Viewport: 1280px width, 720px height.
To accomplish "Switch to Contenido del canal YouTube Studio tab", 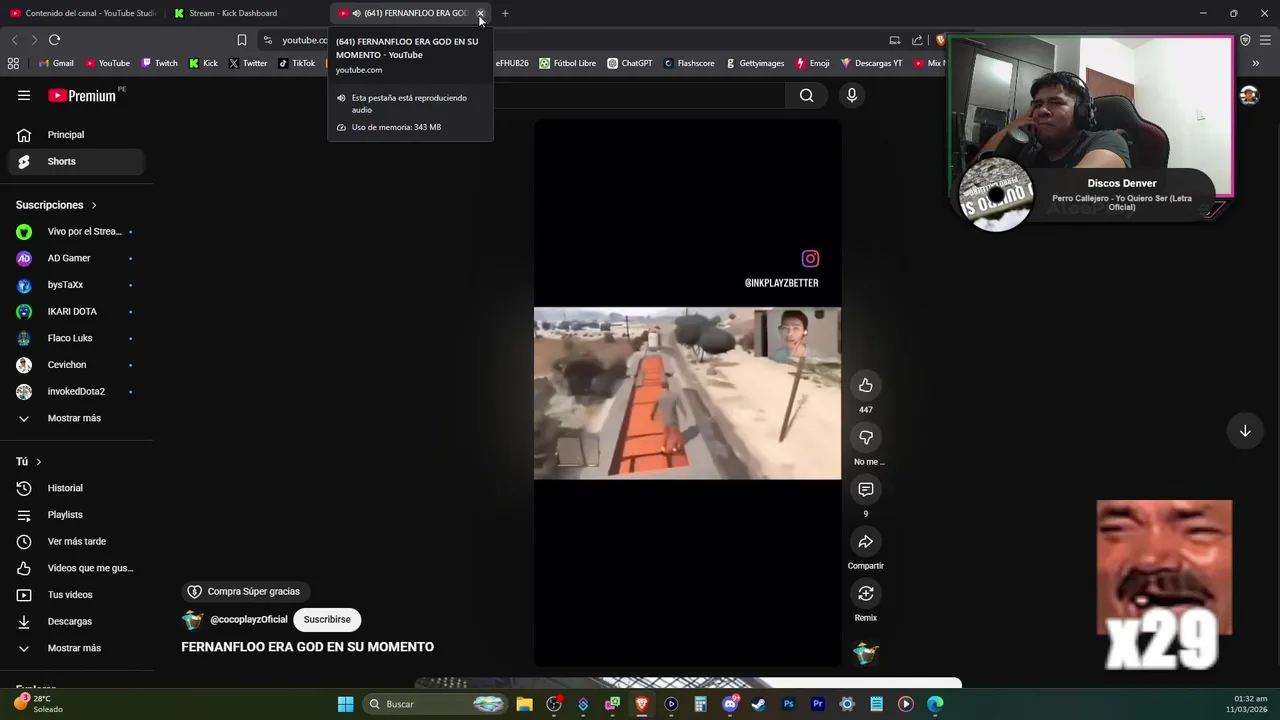I will point(83,13).
